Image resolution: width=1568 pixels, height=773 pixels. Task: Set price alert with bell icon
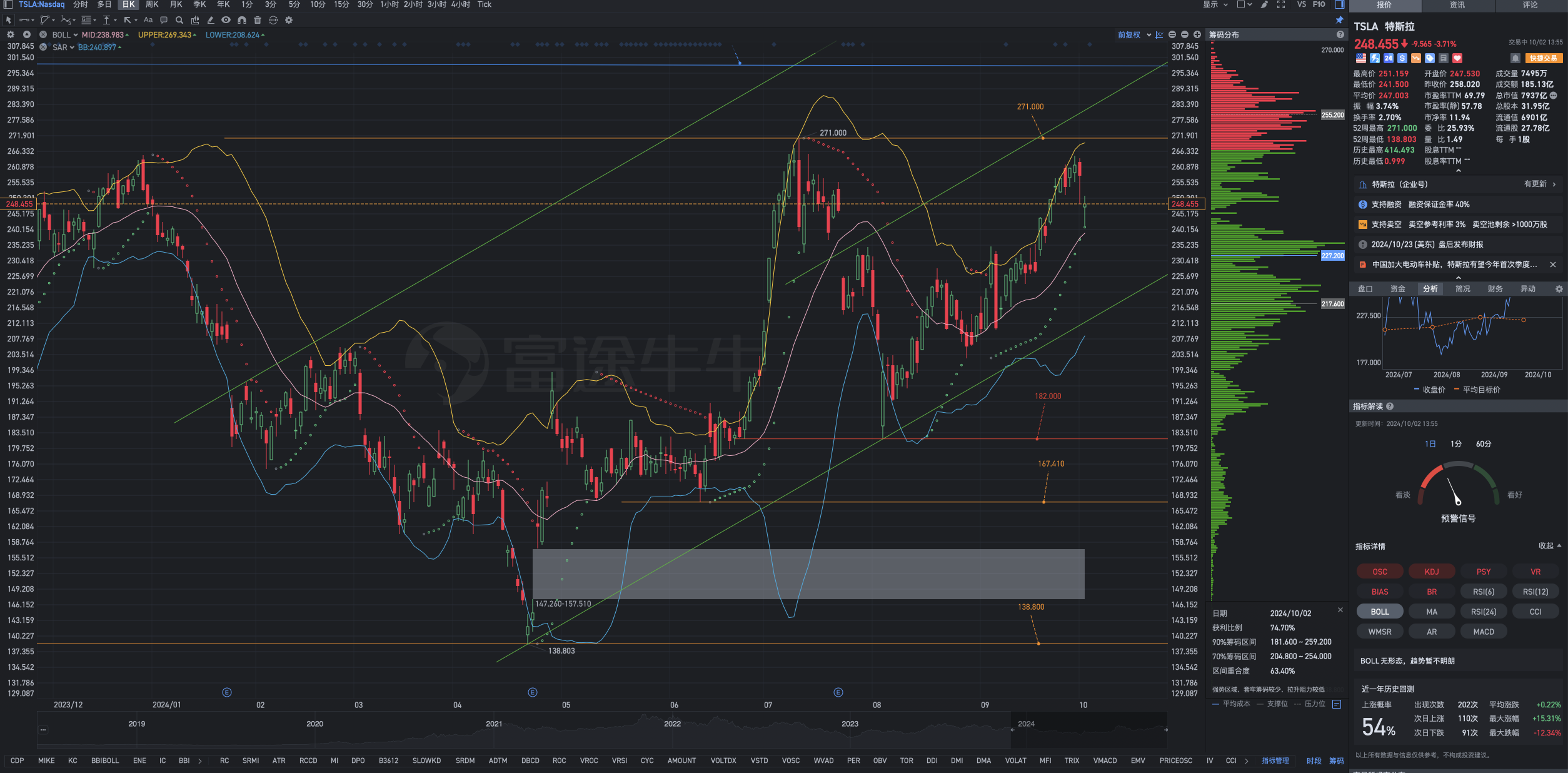tap(1515, 58)
